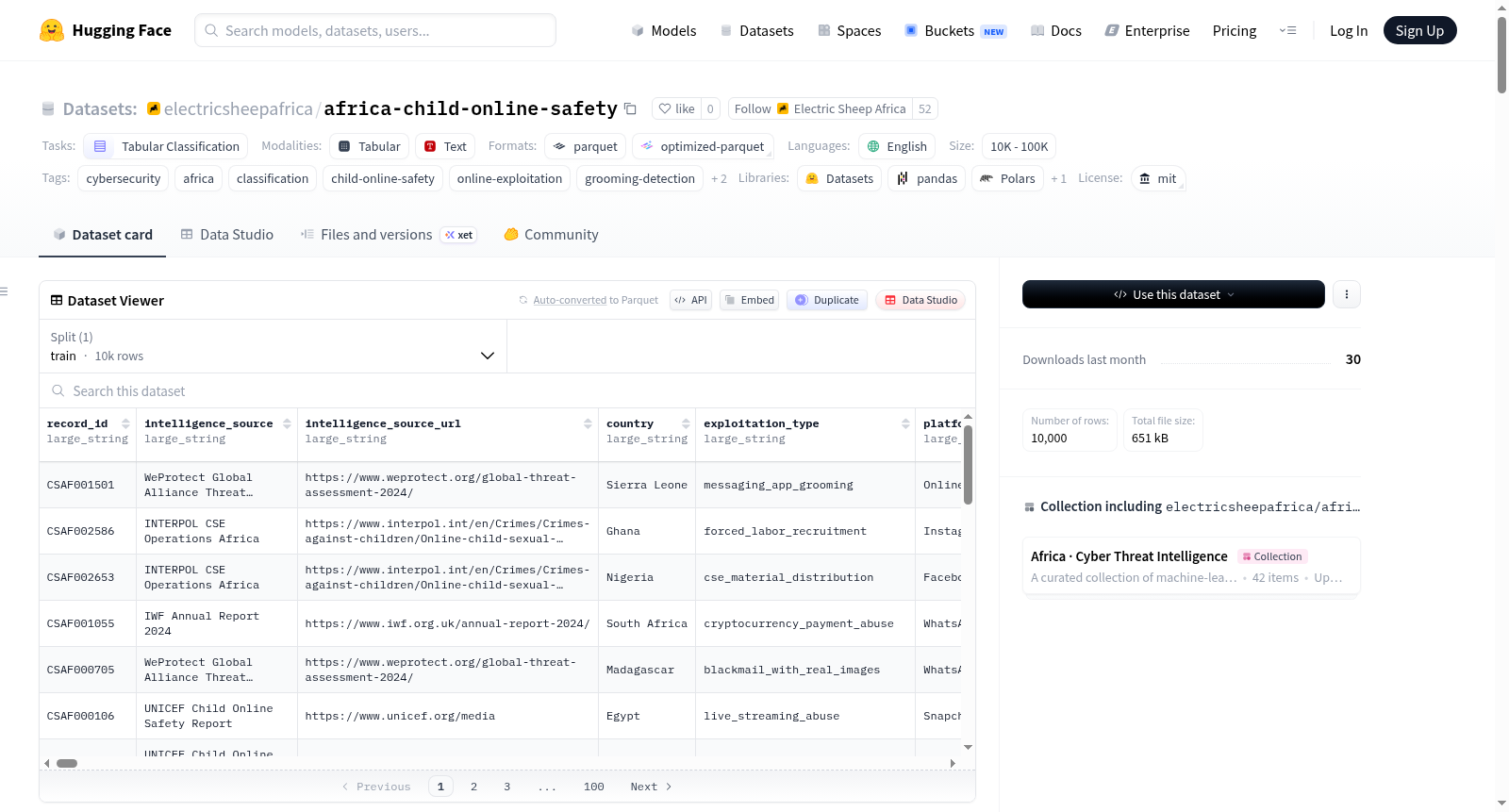The width and height of the screenshot is (1509, 812).
Task: Expand the Use this dataset dropdown
Action: click(1173, 294)
